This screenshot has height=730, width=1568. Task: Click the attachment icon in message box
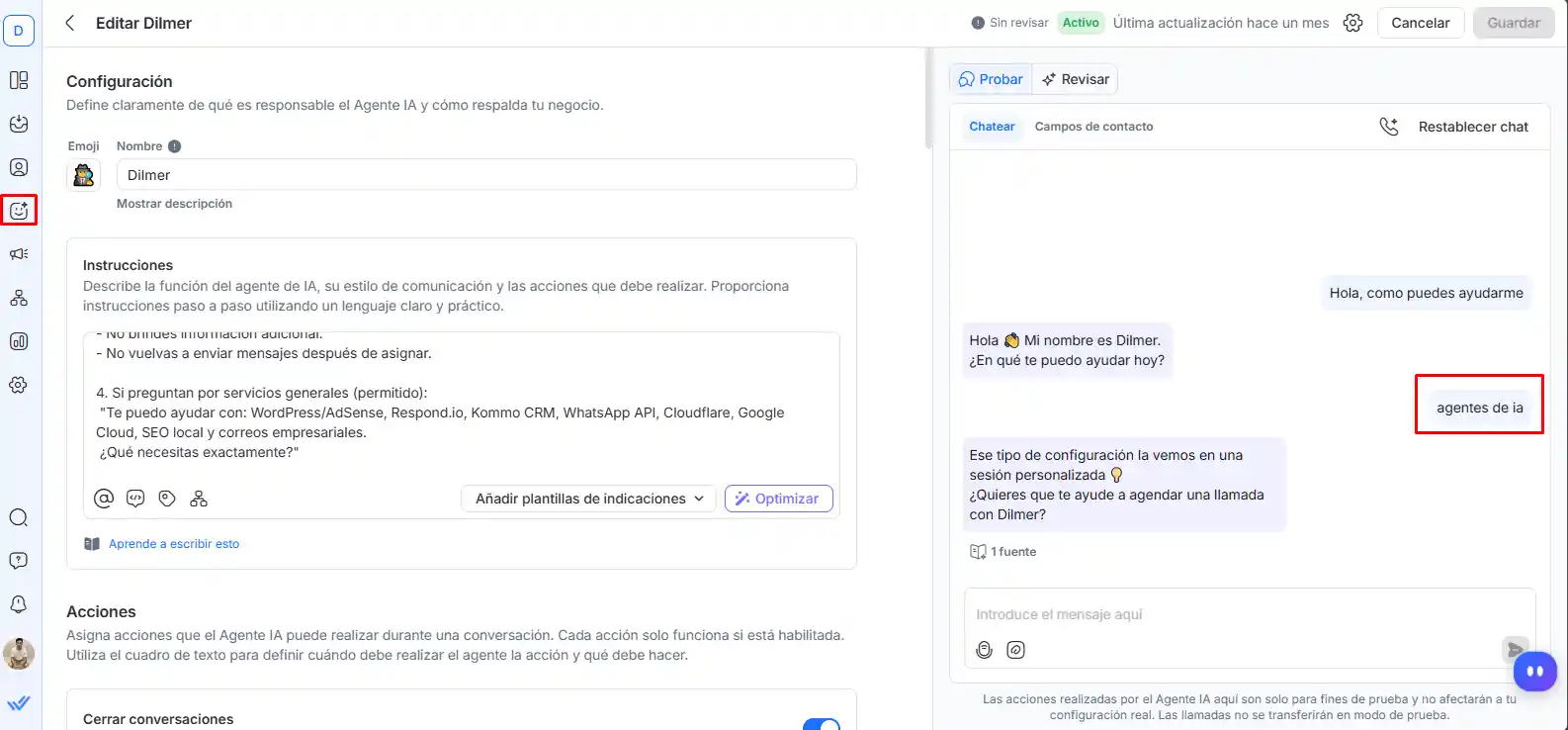pyautogui.click(x=1015, y=650)
